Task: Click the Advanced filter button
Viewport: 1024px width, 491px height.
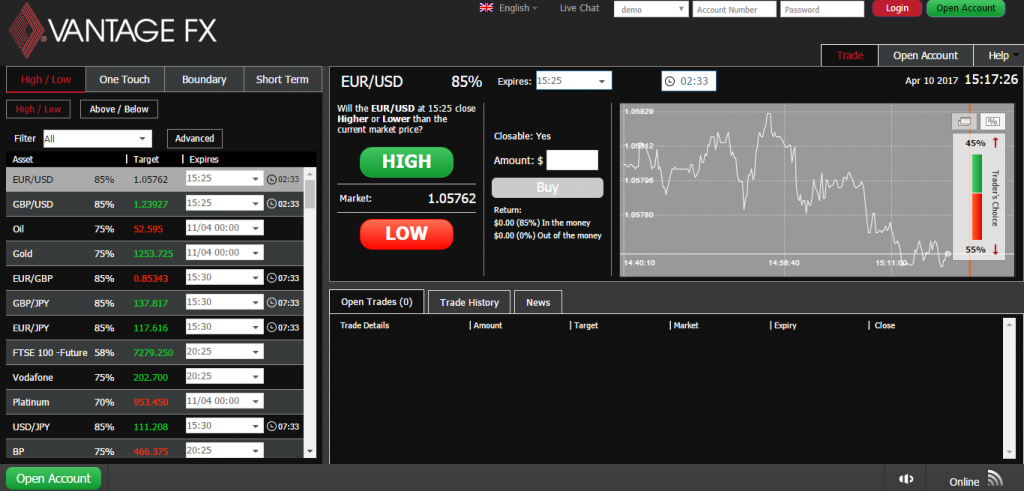Action: 195,138
